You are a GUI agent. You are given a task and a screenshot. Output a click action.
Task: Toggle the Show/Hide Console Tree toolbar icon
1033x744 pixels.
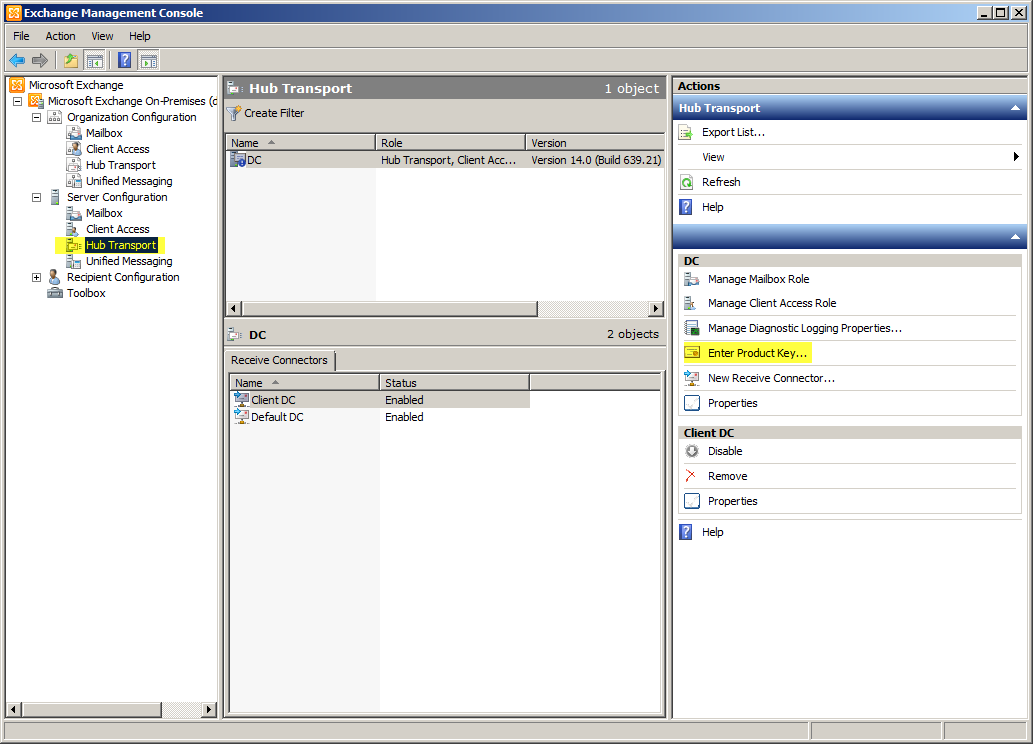(x=95, y=61)
